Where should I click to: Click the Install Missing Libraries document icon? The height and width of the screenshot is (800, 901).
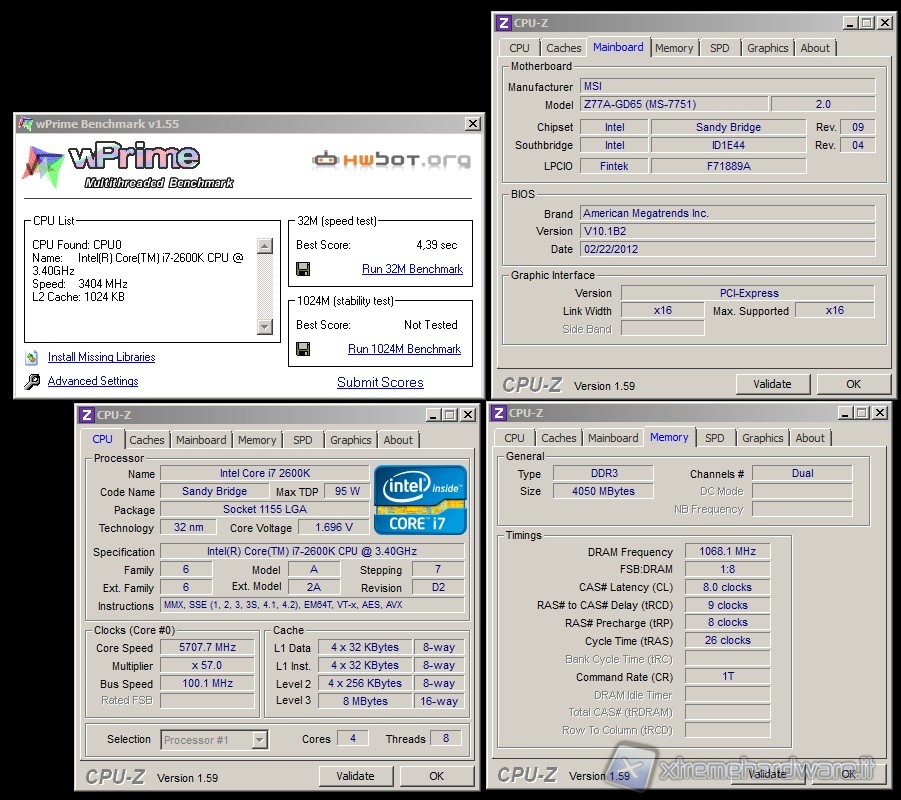pyautogui.click(x=31, y=357)
